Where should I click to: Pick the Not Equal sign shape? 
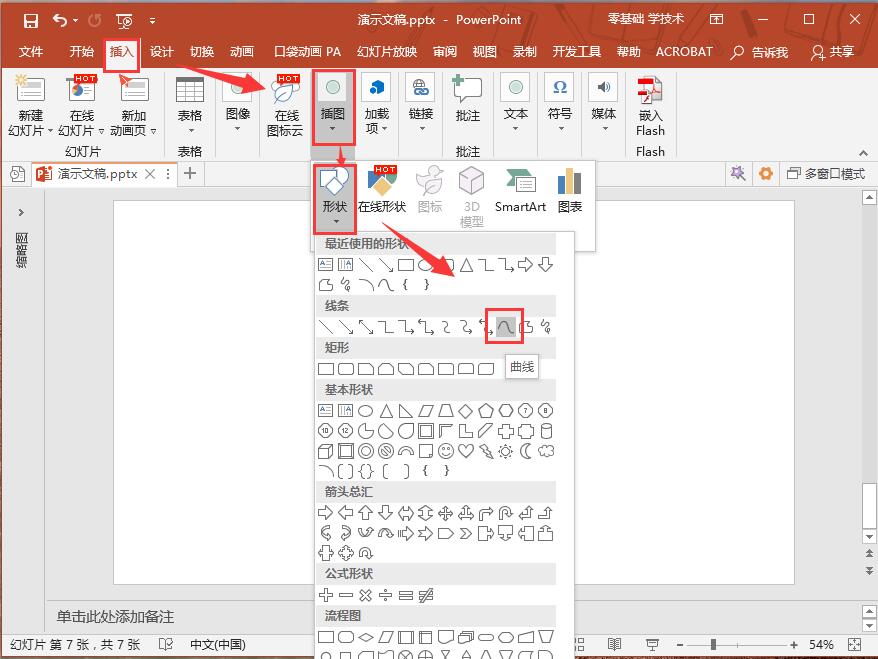[x=426, y=595]
